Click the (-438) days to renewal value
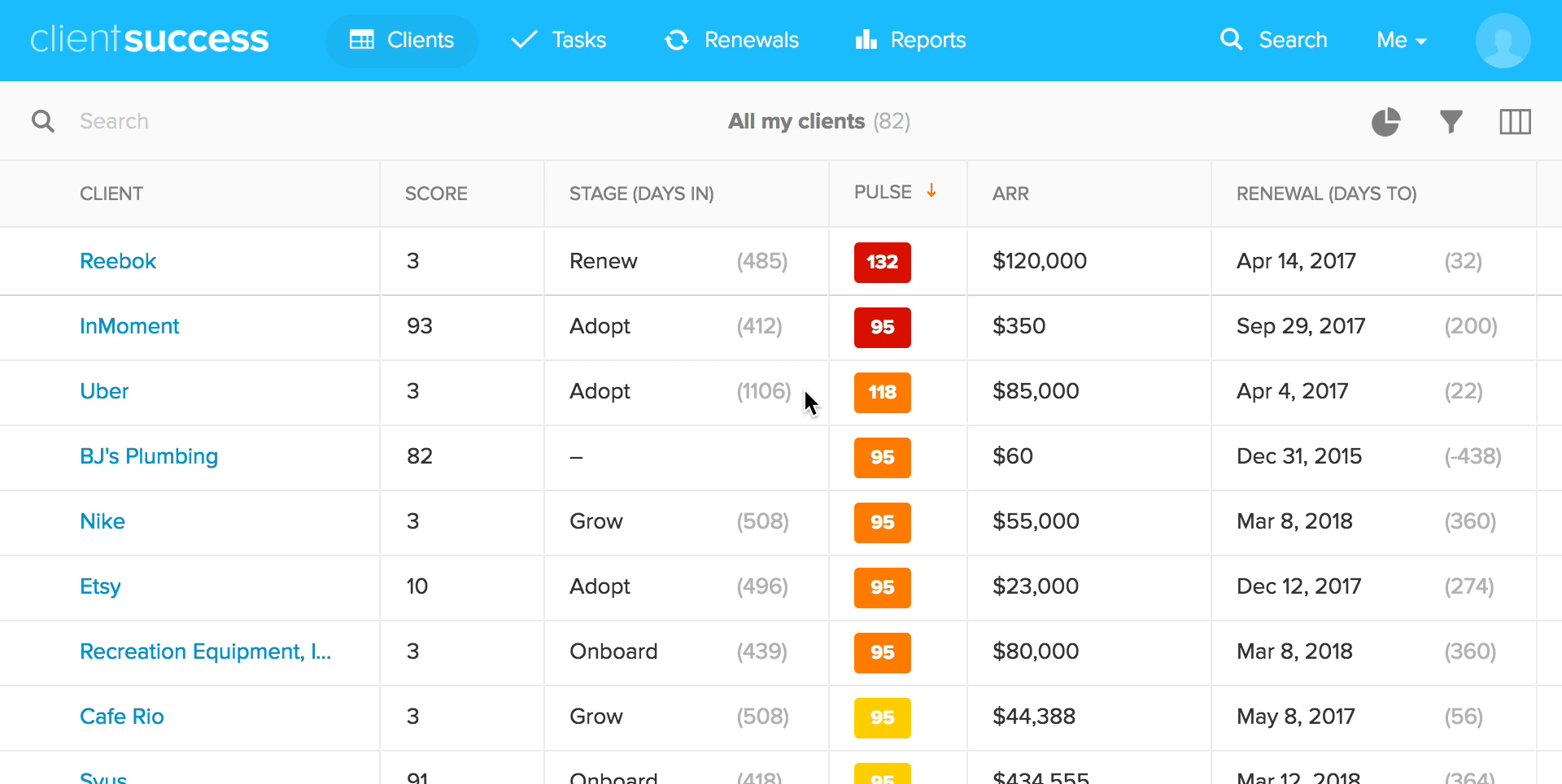The width and height of the screenshot is (1562, 784). click(x=1473, y=456)
